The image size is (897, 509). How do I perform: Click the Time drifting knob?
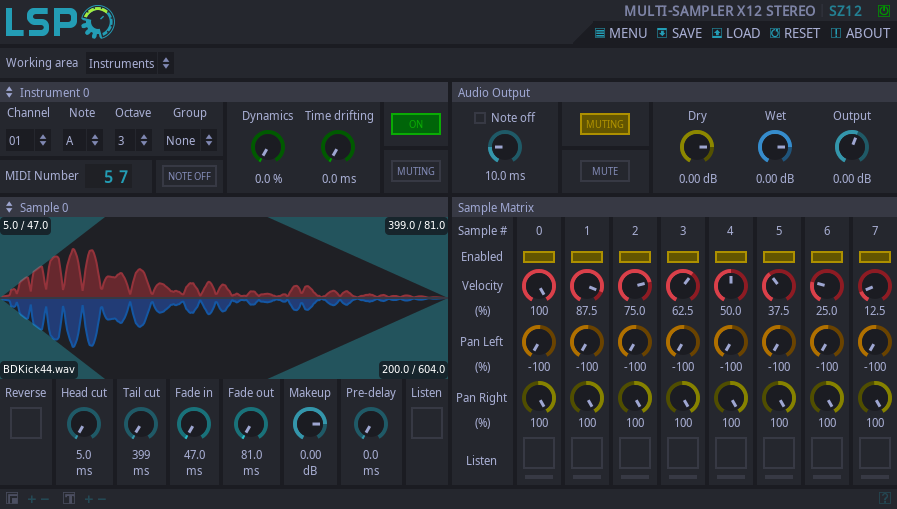click(338, 147)
